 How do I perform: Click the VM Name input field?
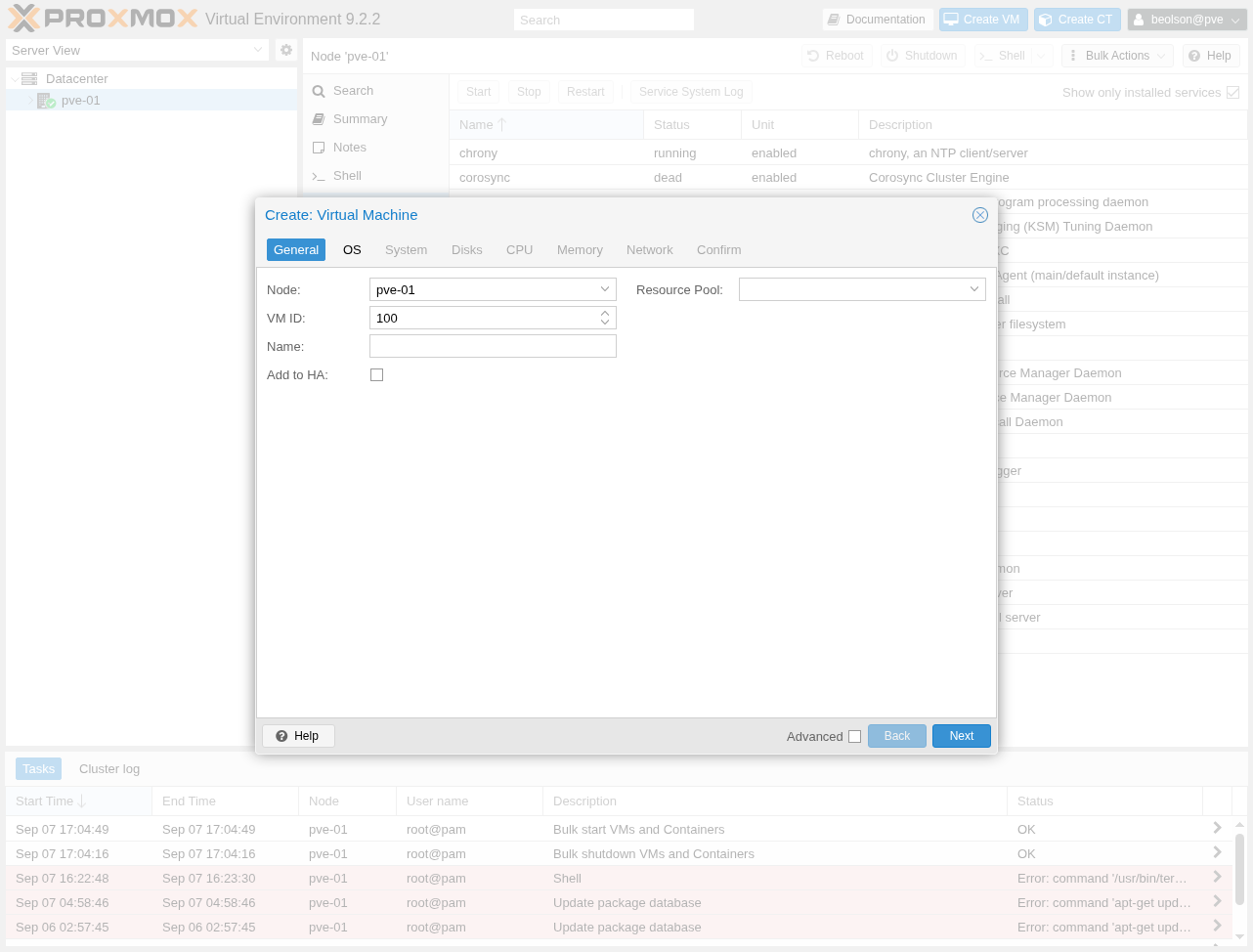click(x=493, y=346)
